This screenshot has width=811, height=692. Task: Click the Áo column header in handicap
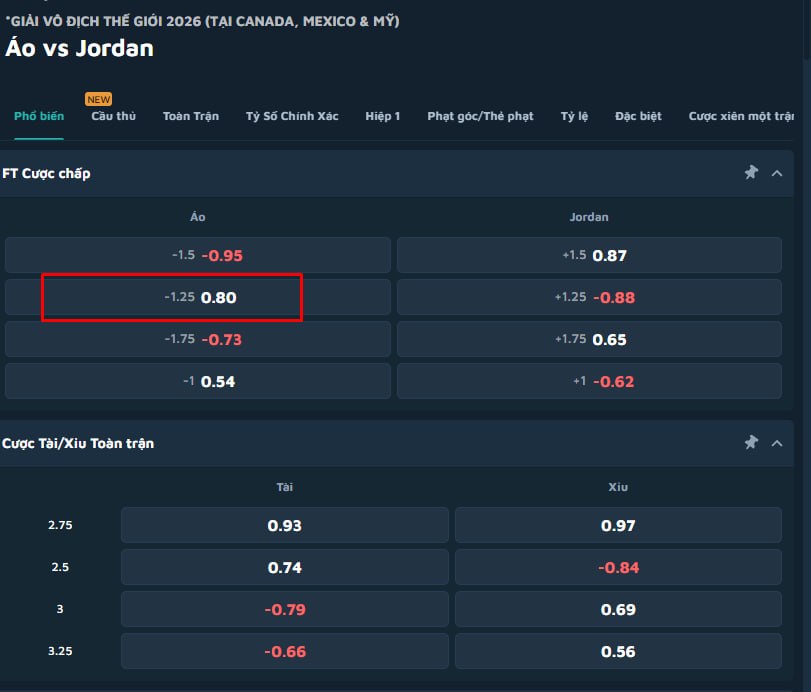pos(198,217)
